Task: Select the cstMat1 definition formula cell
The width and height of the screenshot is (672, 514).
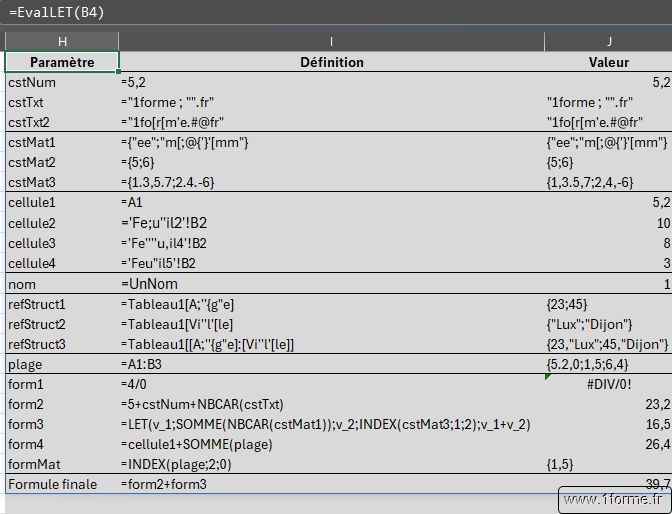Action: coord(331,143)
